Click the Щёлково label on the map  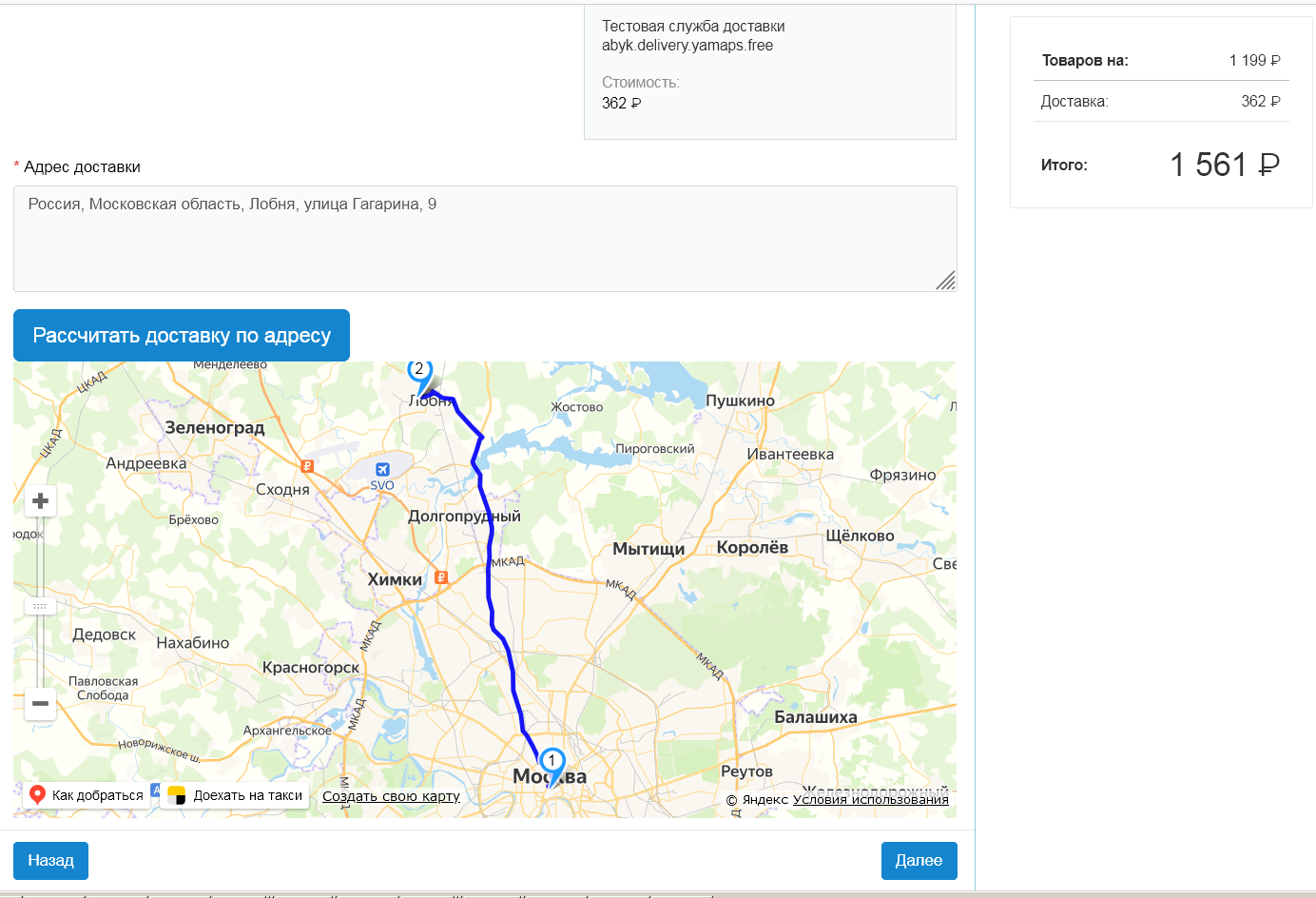pos(860,536)
